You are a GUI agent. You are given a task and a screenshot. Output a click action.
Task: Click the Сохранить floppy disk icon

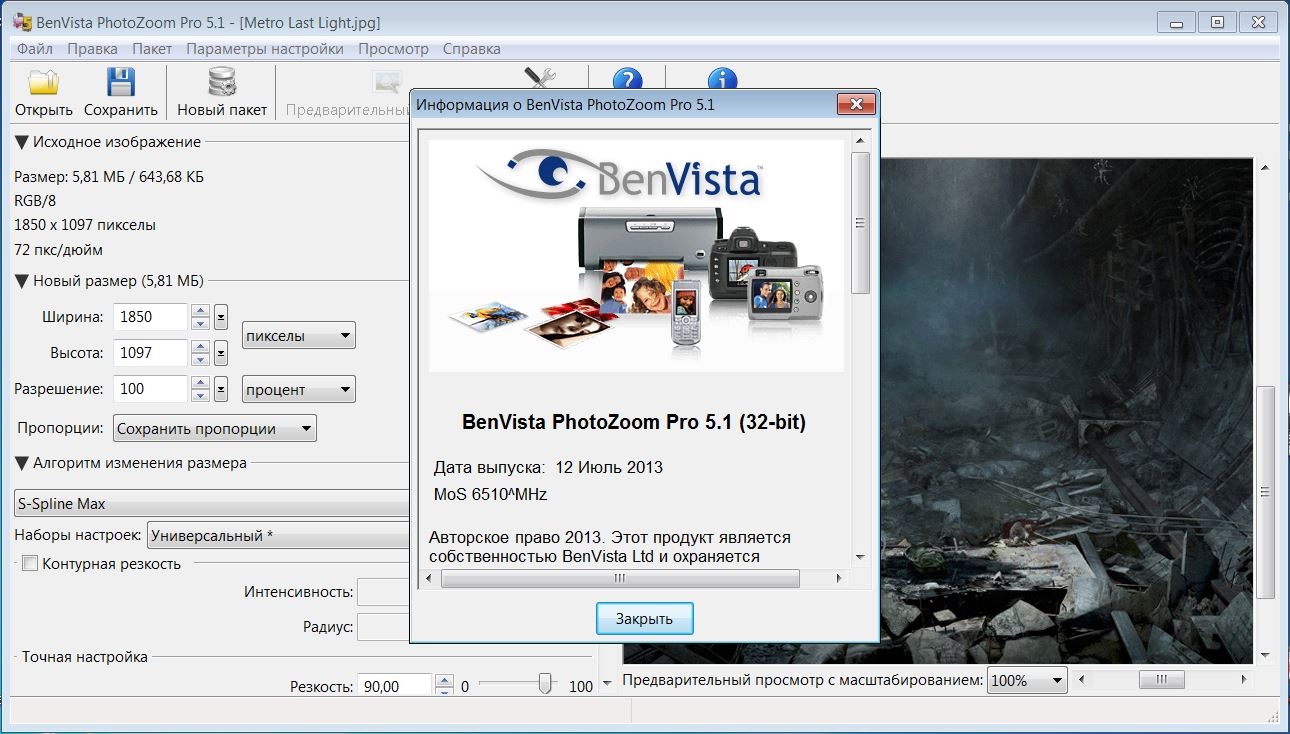[121, 84]
